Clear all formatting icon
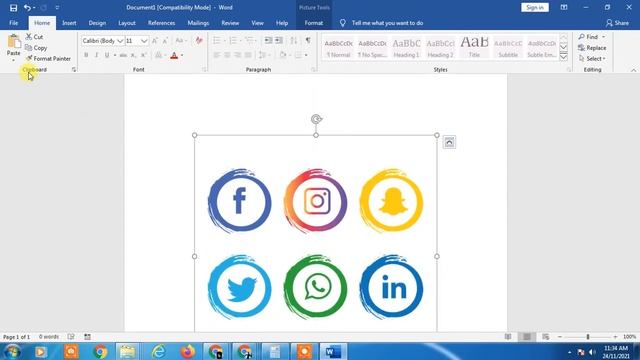Viewport: 640px width, 360px height. 199,41
